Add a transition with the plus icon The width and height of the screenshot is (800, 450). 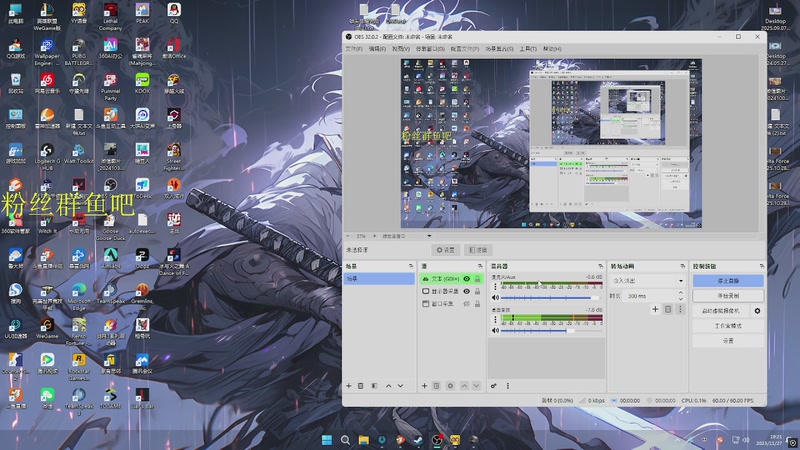655,309
